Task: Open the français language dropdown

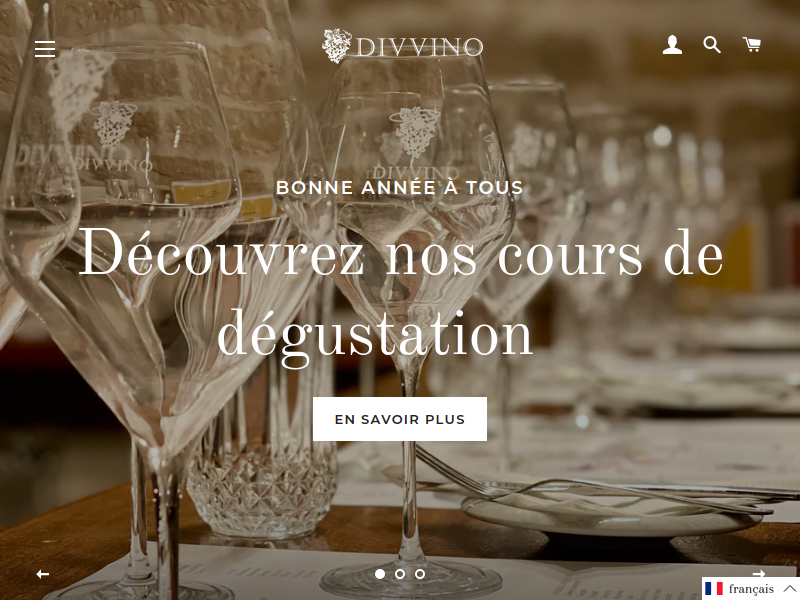Action: (x=751, y=589)
